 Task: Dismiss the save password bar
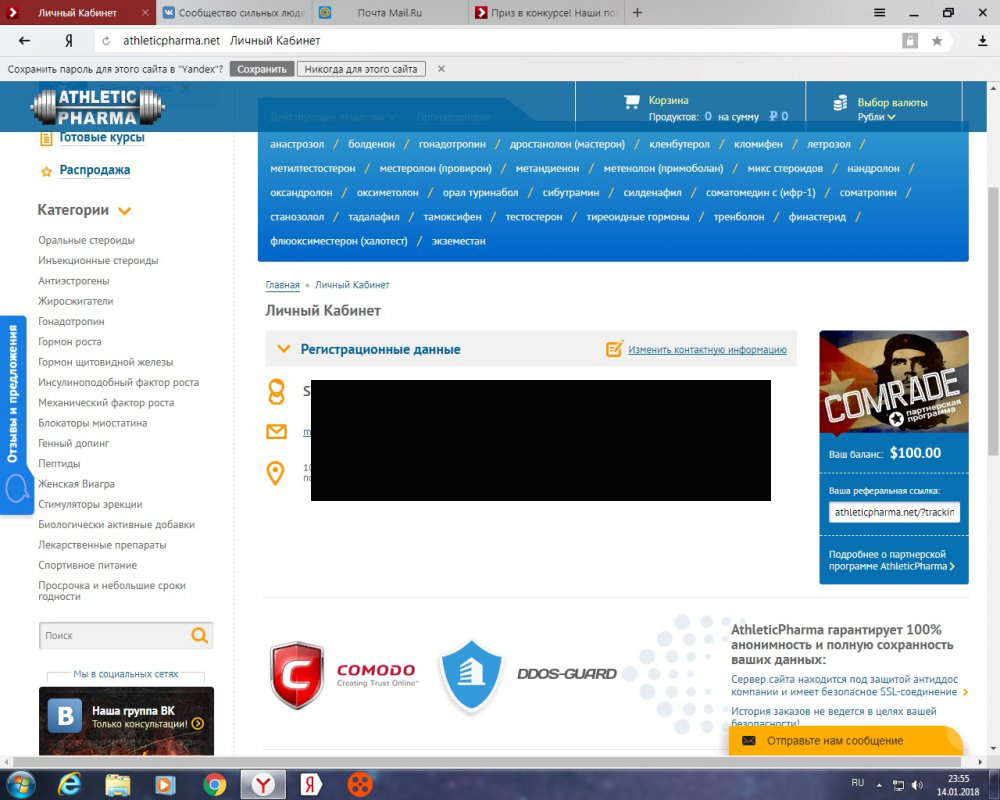point(441,69)
